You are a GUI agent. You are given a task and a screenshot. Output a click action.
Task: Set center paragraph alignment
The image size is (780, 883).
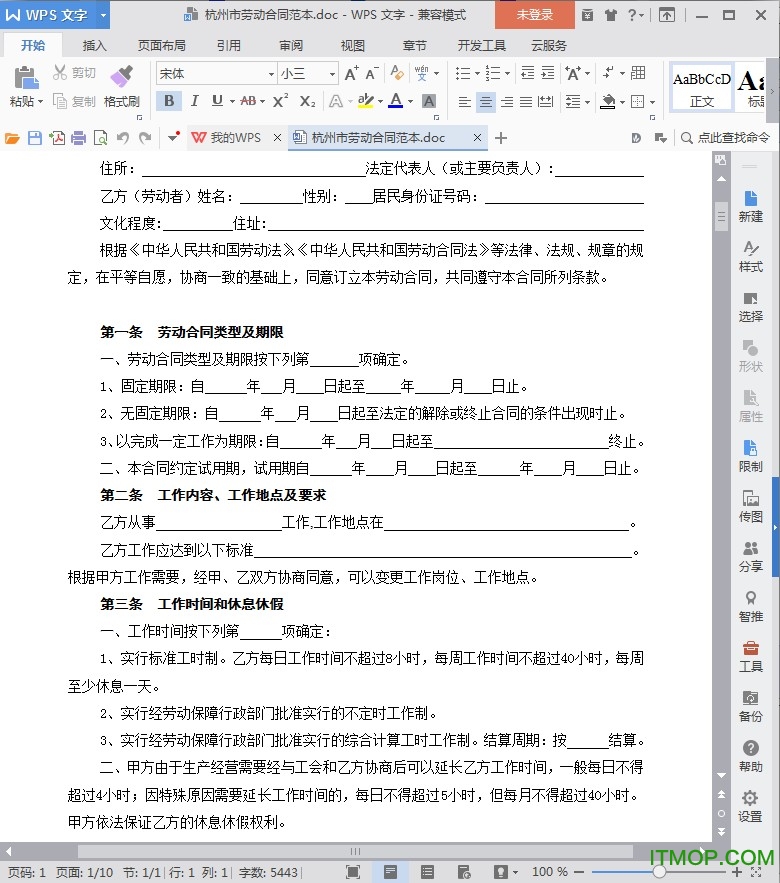pyautogui.click(x=485, y=101)
